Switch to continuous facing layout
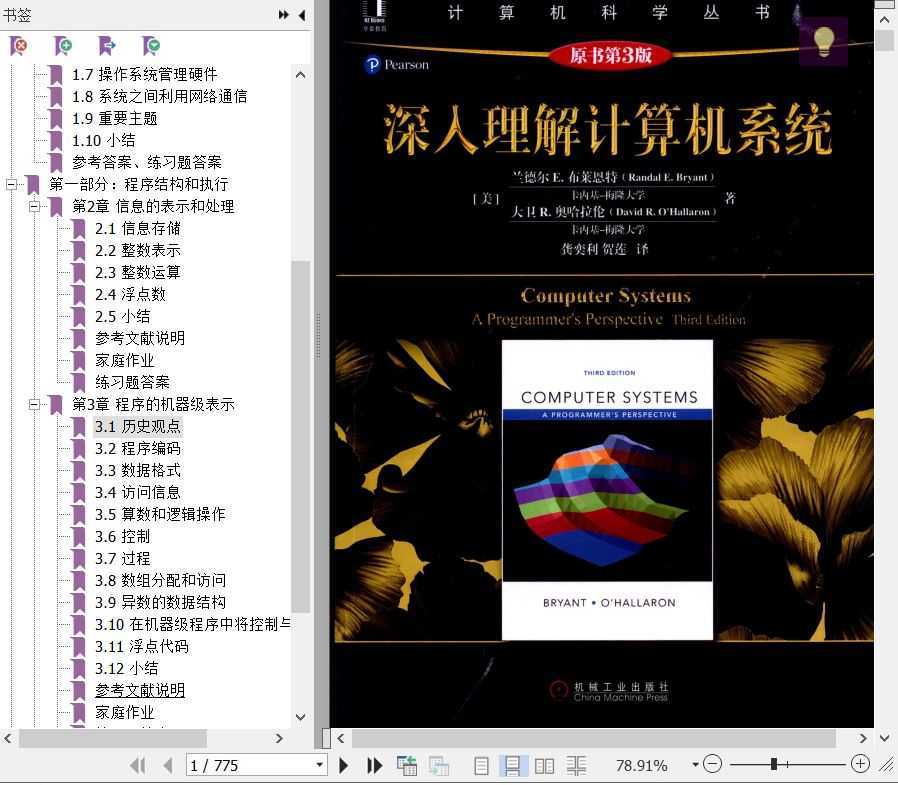This screenshot has height=785, width=898. click(x=576, y=766)
